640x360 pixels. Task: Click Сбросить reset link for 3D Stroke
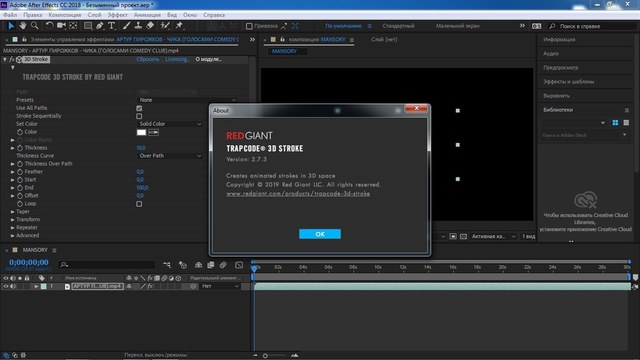[x=147, y=59]
